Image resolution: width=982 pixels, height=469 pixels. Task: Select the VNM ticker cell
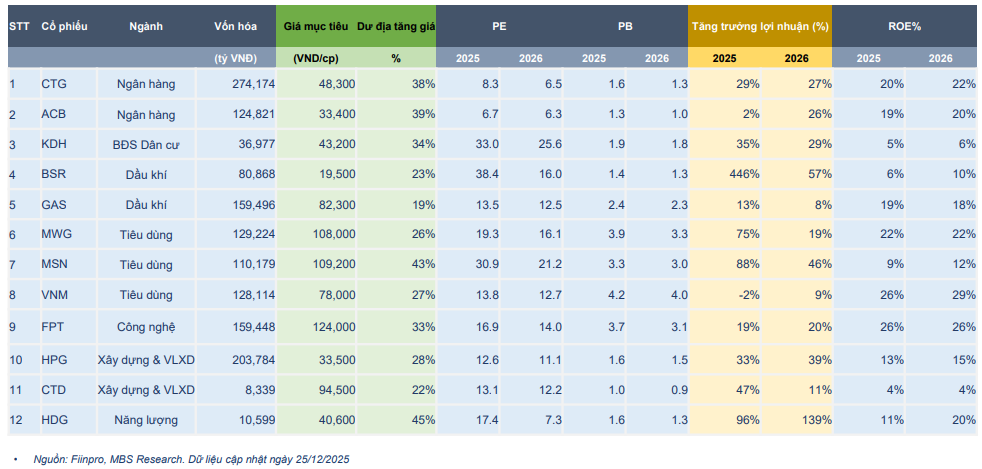tap(54, 296)
